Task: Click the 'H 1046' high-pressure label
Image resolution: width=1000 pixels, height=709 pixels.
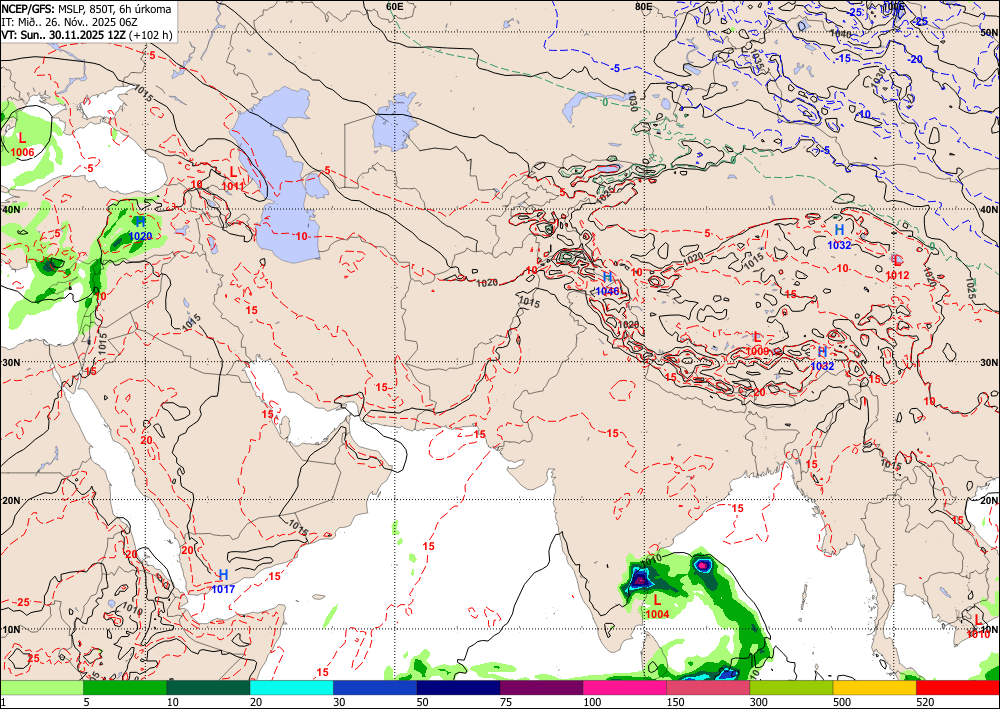Action: click(607, 284)
